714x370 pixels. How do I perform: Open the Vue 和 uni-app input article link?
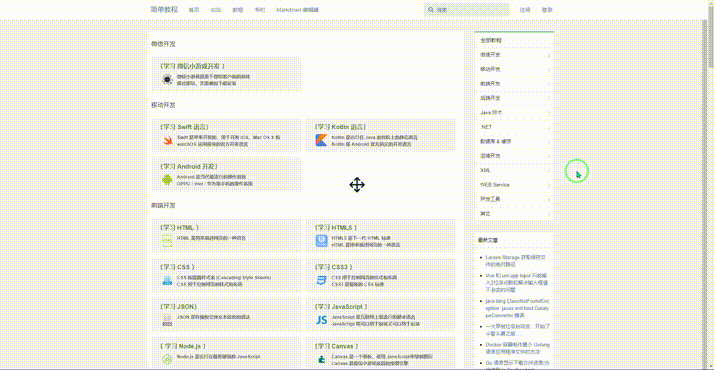[x=516, y=283]
